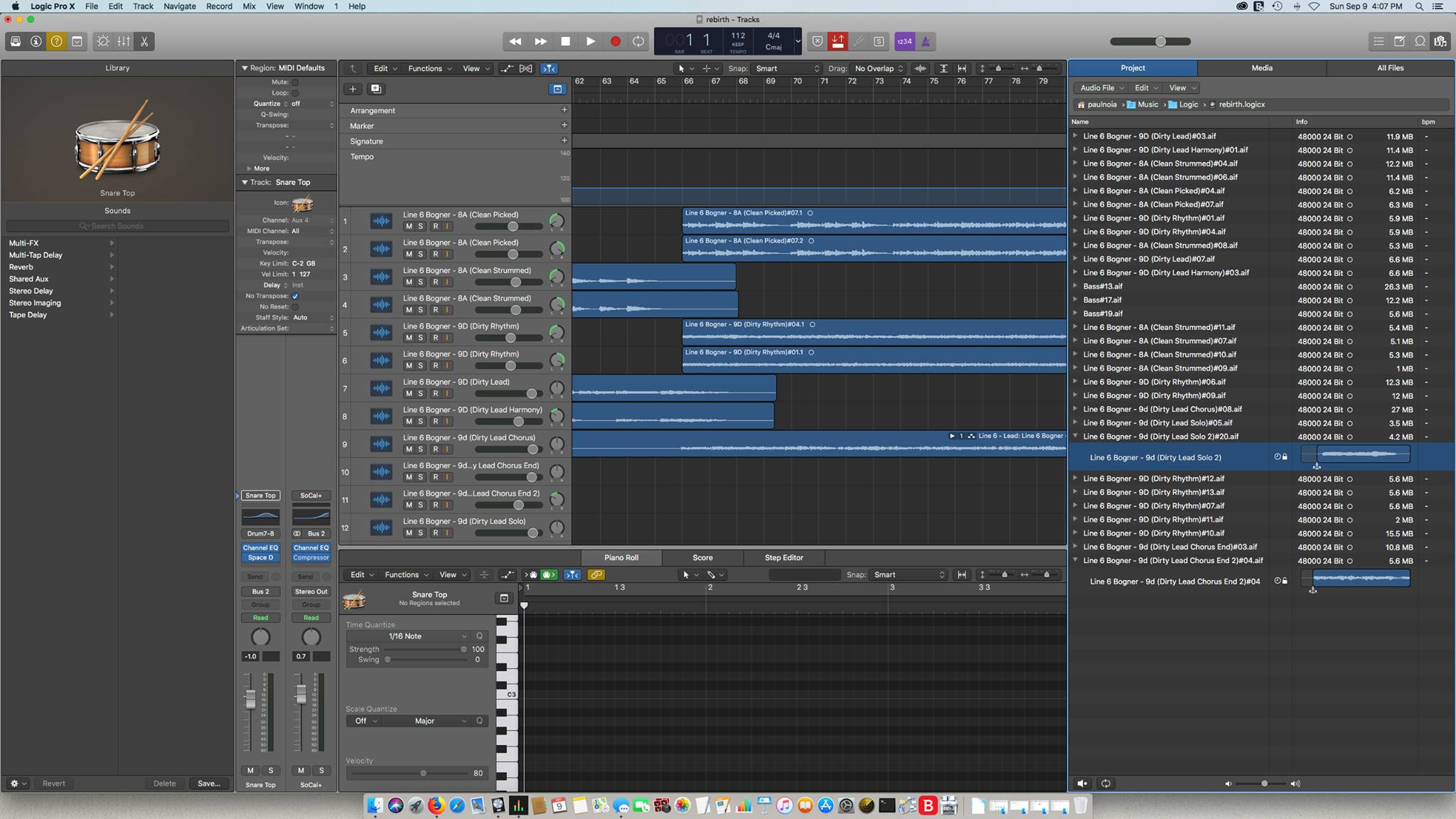Switch to the Step Editor tab
This screenshot has width=1456, height=819.
coord(783,558)
